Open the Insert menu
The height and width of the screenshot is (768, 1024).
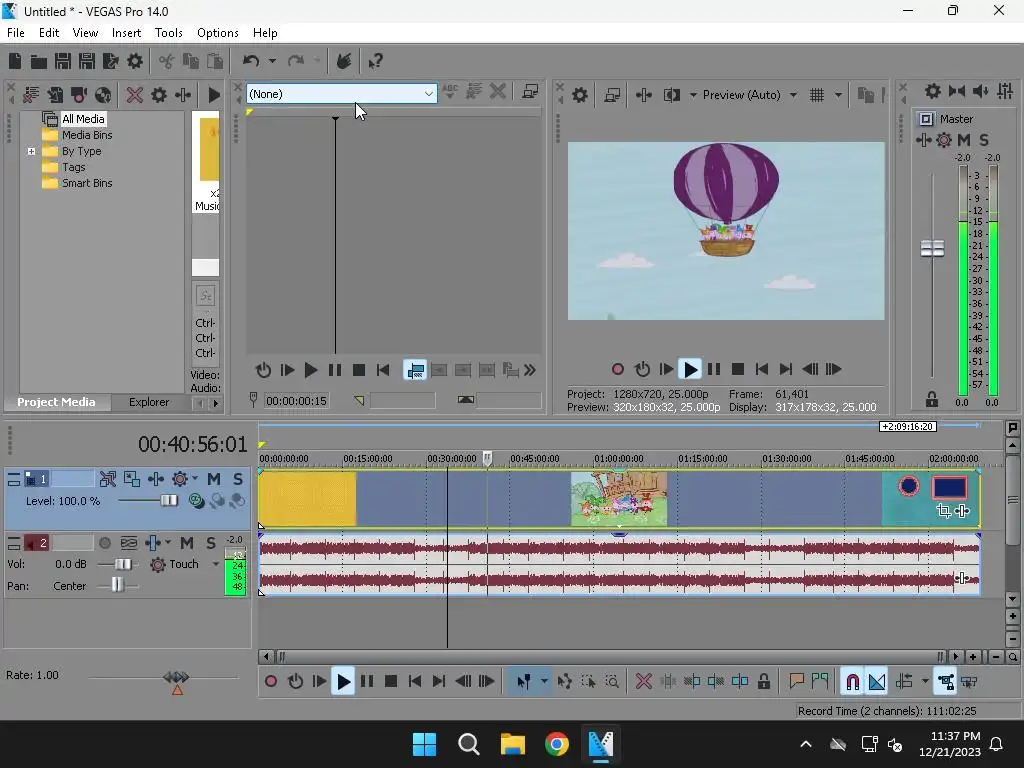coord(126,33)
